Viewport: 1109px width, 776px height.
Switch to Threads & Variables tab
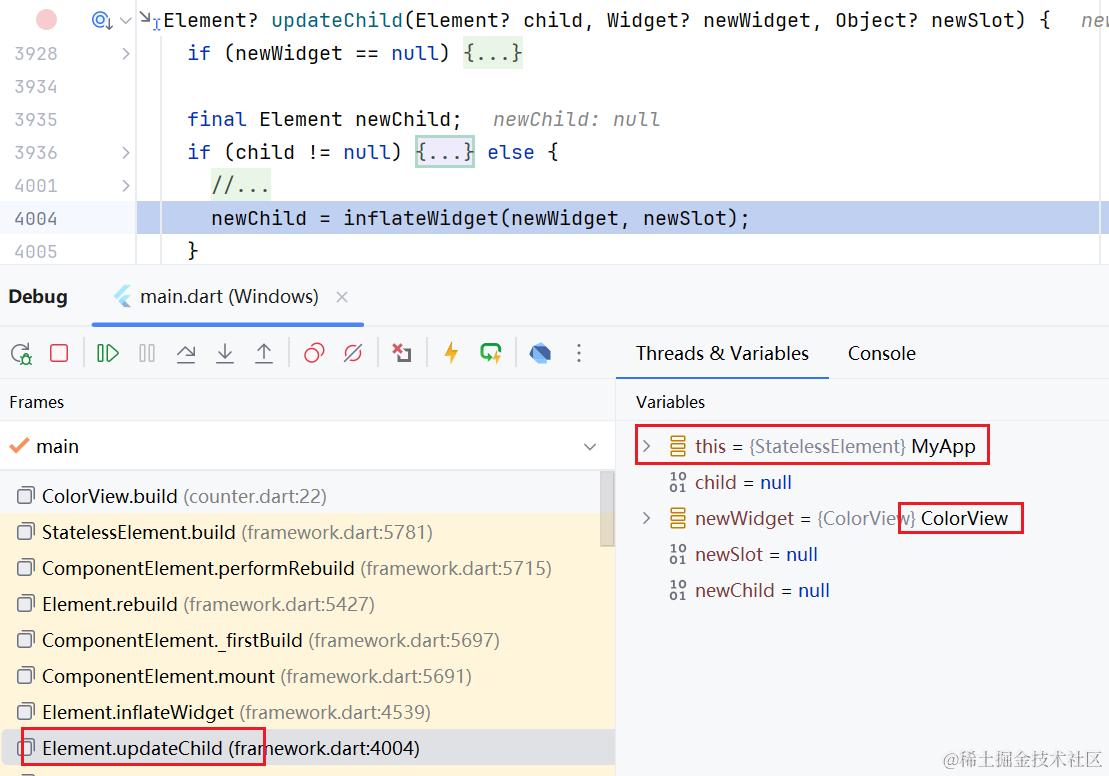[722, 353]
